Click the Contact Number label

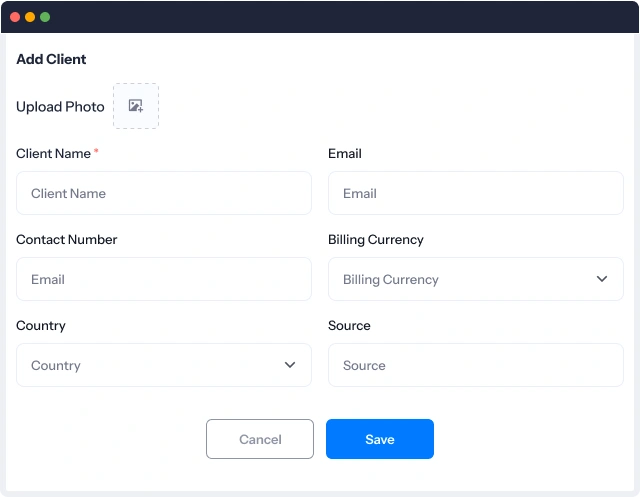[x=67, y=240]
